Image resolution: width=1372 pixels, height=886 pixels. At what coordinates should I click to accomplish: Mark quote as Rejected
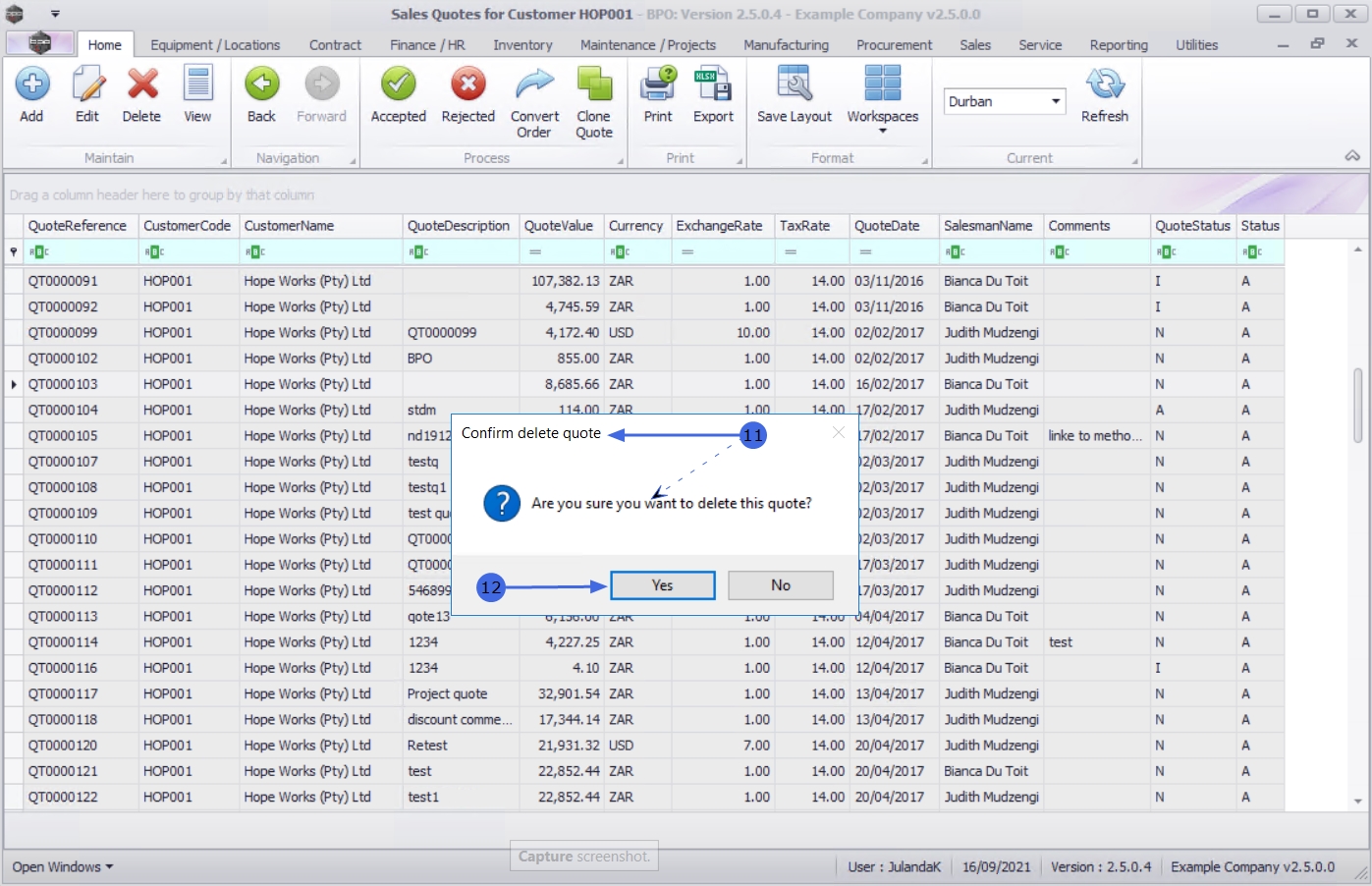coord(468,84)
